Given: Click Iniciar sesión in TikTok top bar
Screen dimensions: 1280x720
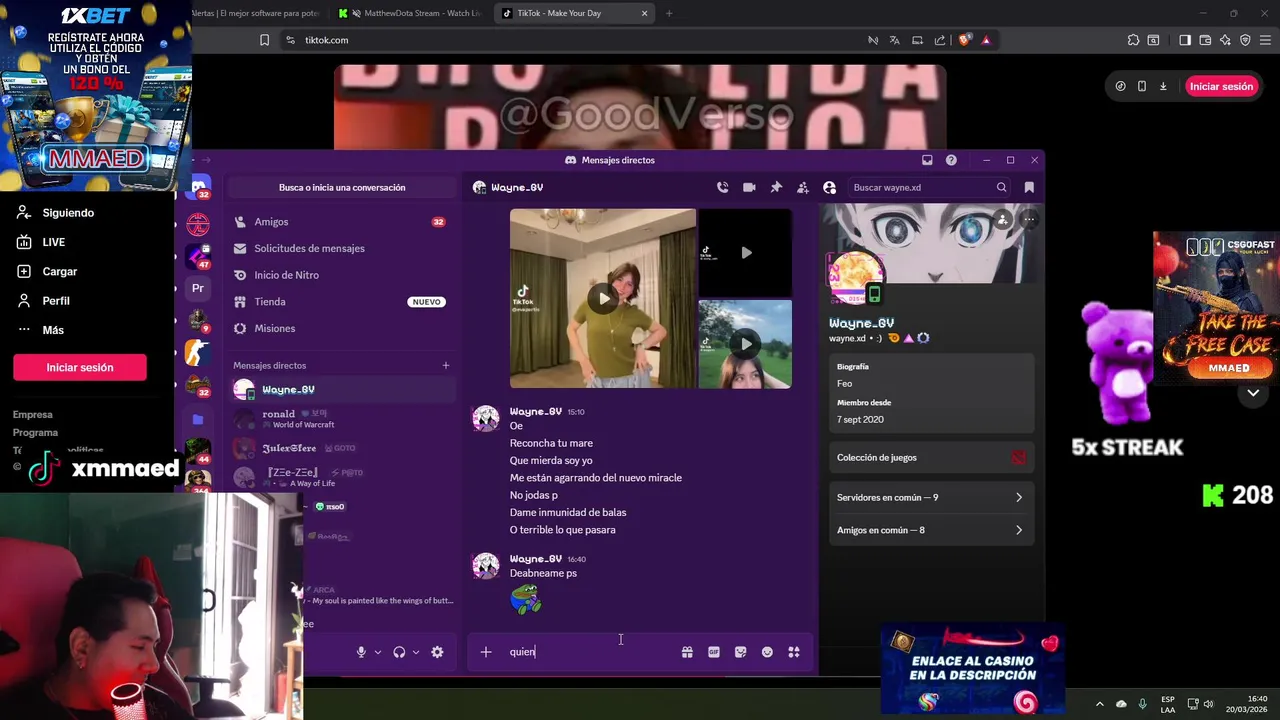Looking at the screenshot, I should tap(1221, 86).
